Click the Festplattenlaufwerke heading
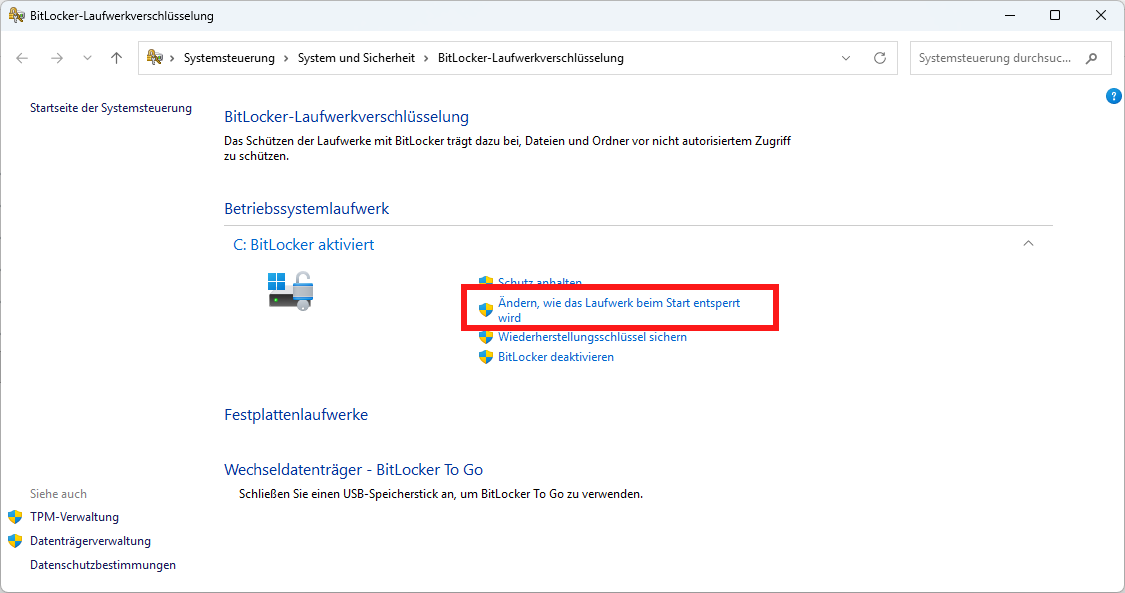 [x=296, y=414]
